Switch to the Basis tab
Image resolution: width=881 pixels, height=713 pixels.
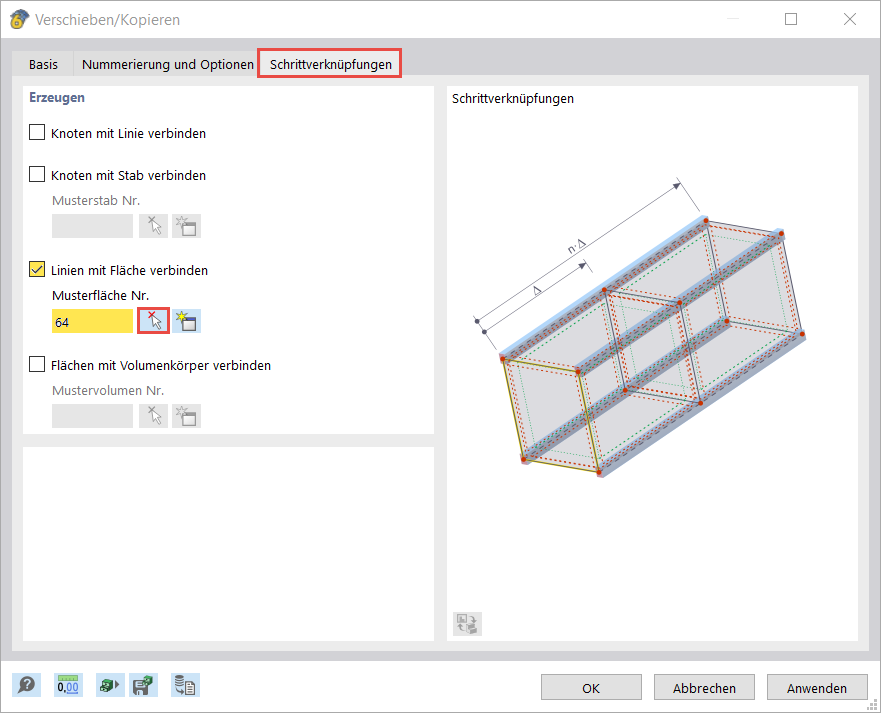[x=43, y=63]
